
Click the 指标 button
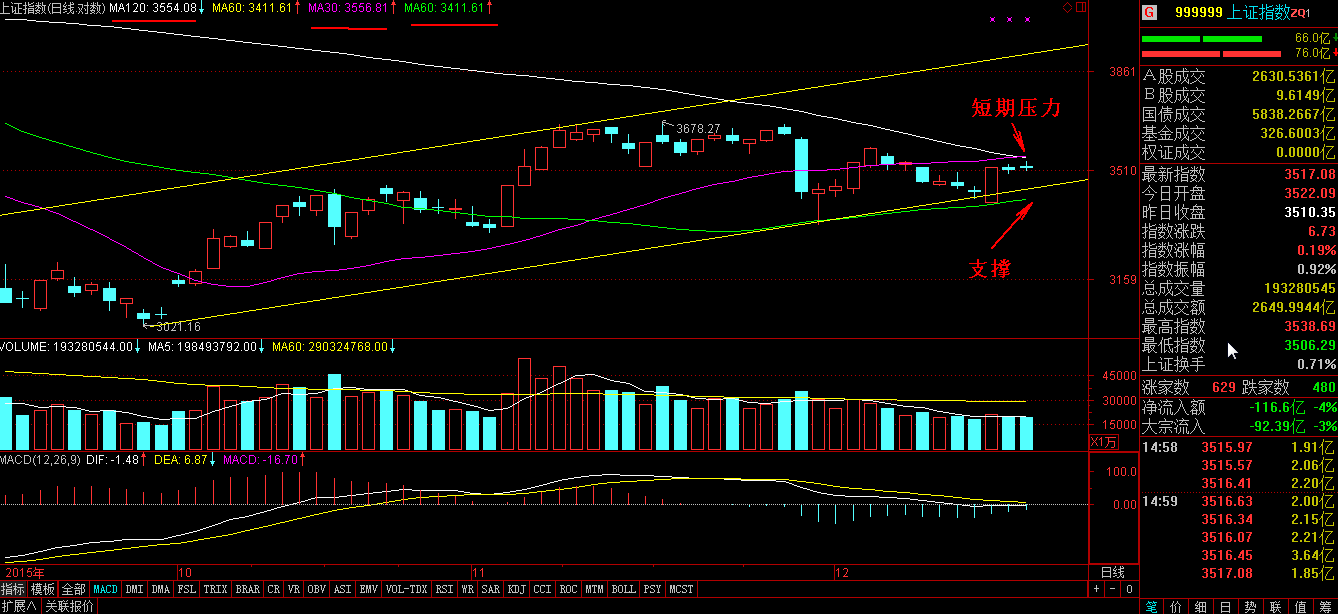coord(13,590)
